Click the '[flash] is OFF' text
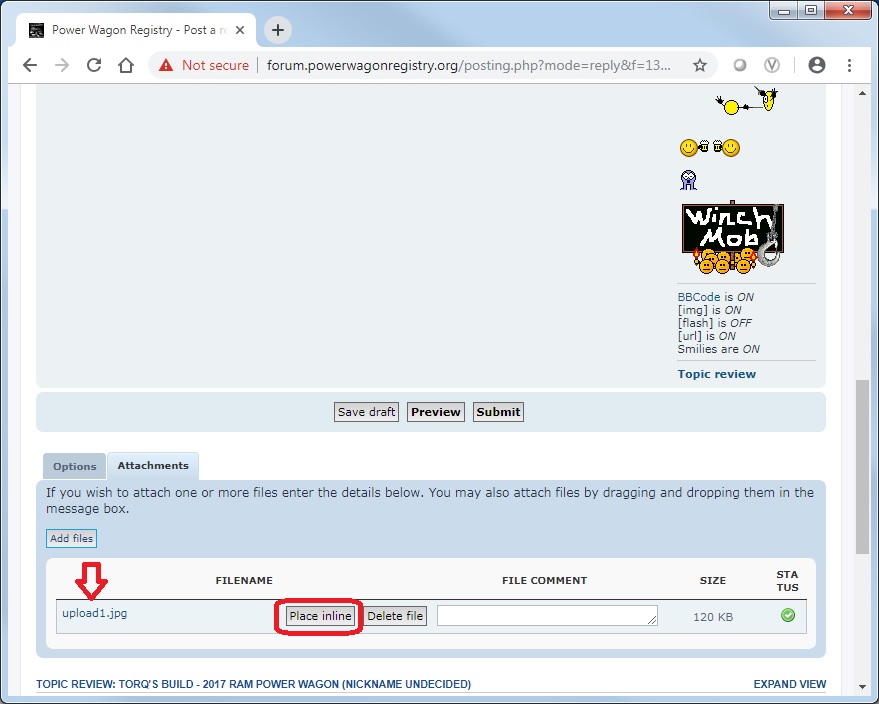This screenshot has width=879, height=704. (714, 323)
